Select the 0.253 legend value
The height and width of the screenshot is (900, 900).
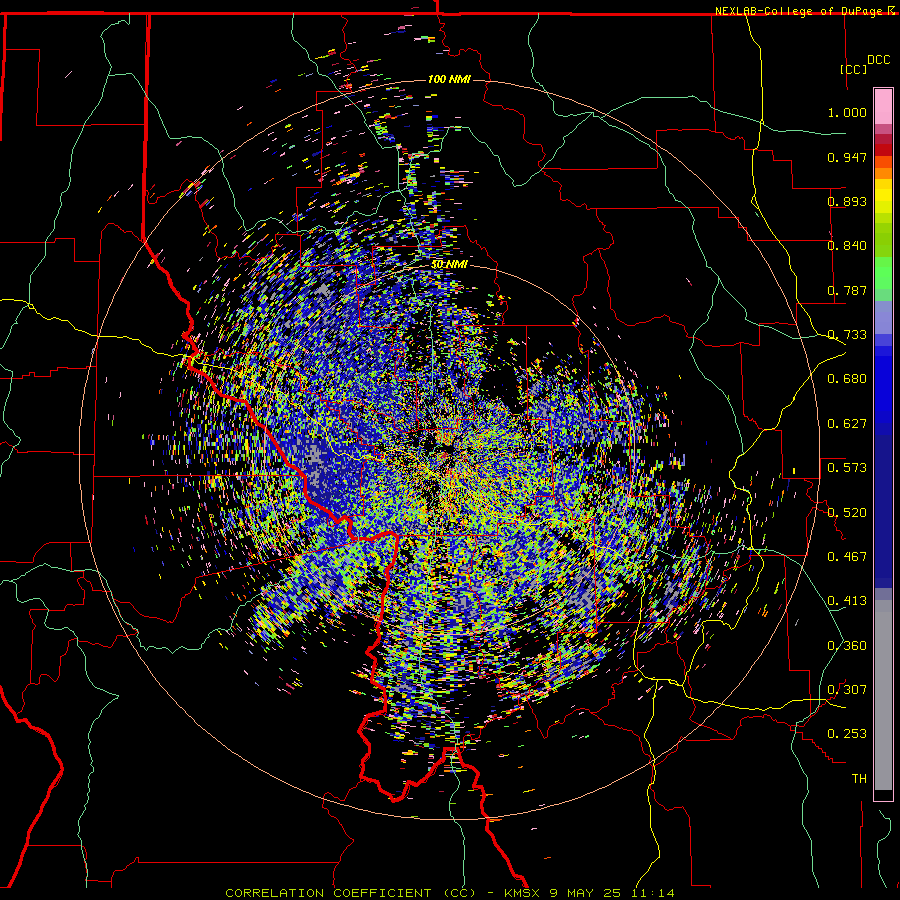pyautogui.click(x=847, y=734)
